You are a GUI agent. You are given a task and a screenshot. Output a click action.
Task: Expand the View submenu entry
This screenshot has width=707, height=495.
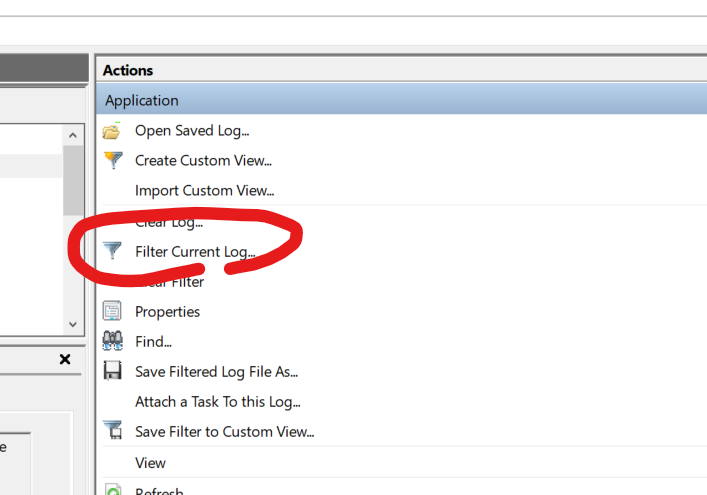click(x=150, y=463)
